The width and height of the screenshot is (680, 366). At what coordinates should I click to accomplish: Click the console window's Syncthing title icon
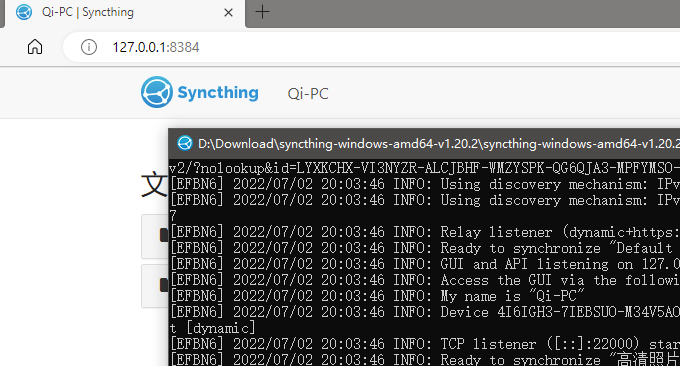click(x=185, y=143)
